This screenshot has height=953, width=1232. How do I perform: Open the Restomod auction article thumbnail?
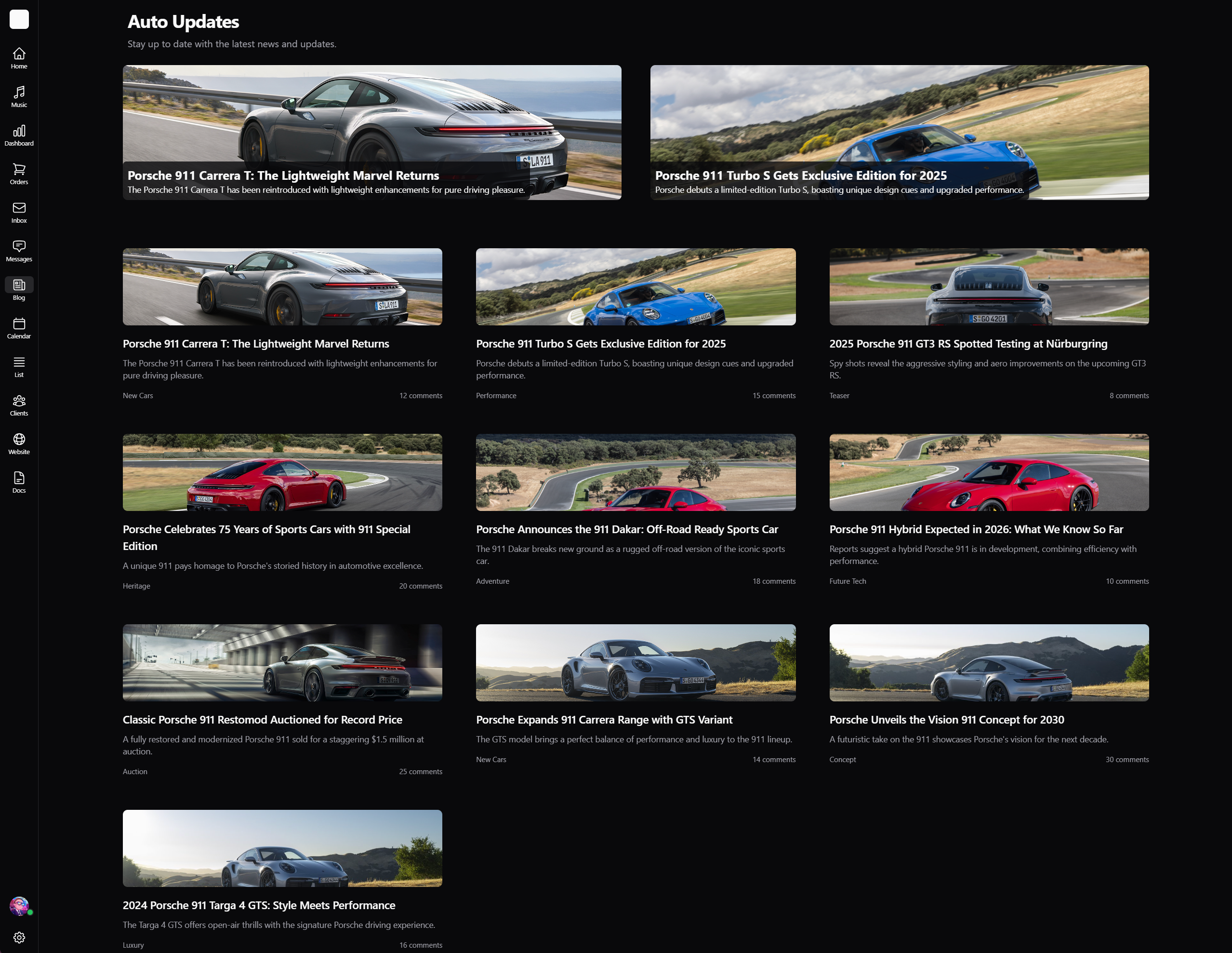pyautogui.click(x=282, y=662)
